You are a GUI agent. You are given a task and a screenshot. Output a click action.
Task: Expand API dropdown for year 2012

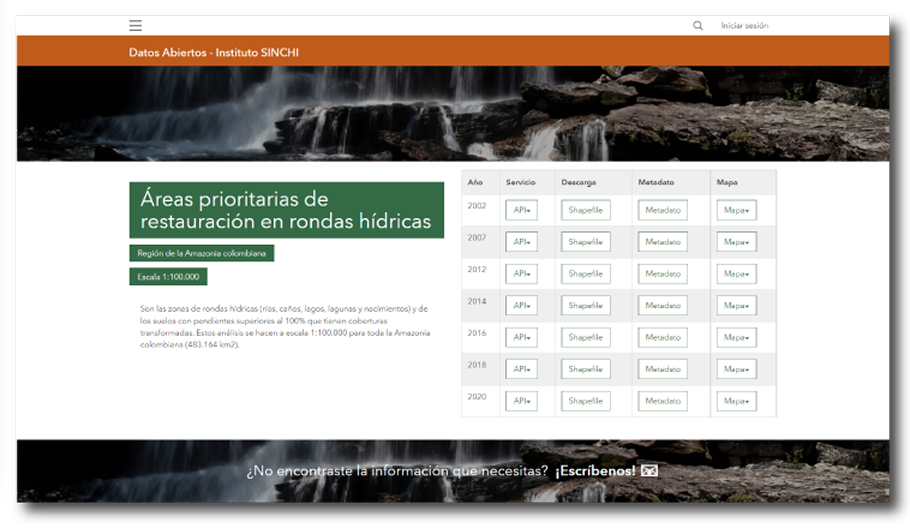pos(521,274)
